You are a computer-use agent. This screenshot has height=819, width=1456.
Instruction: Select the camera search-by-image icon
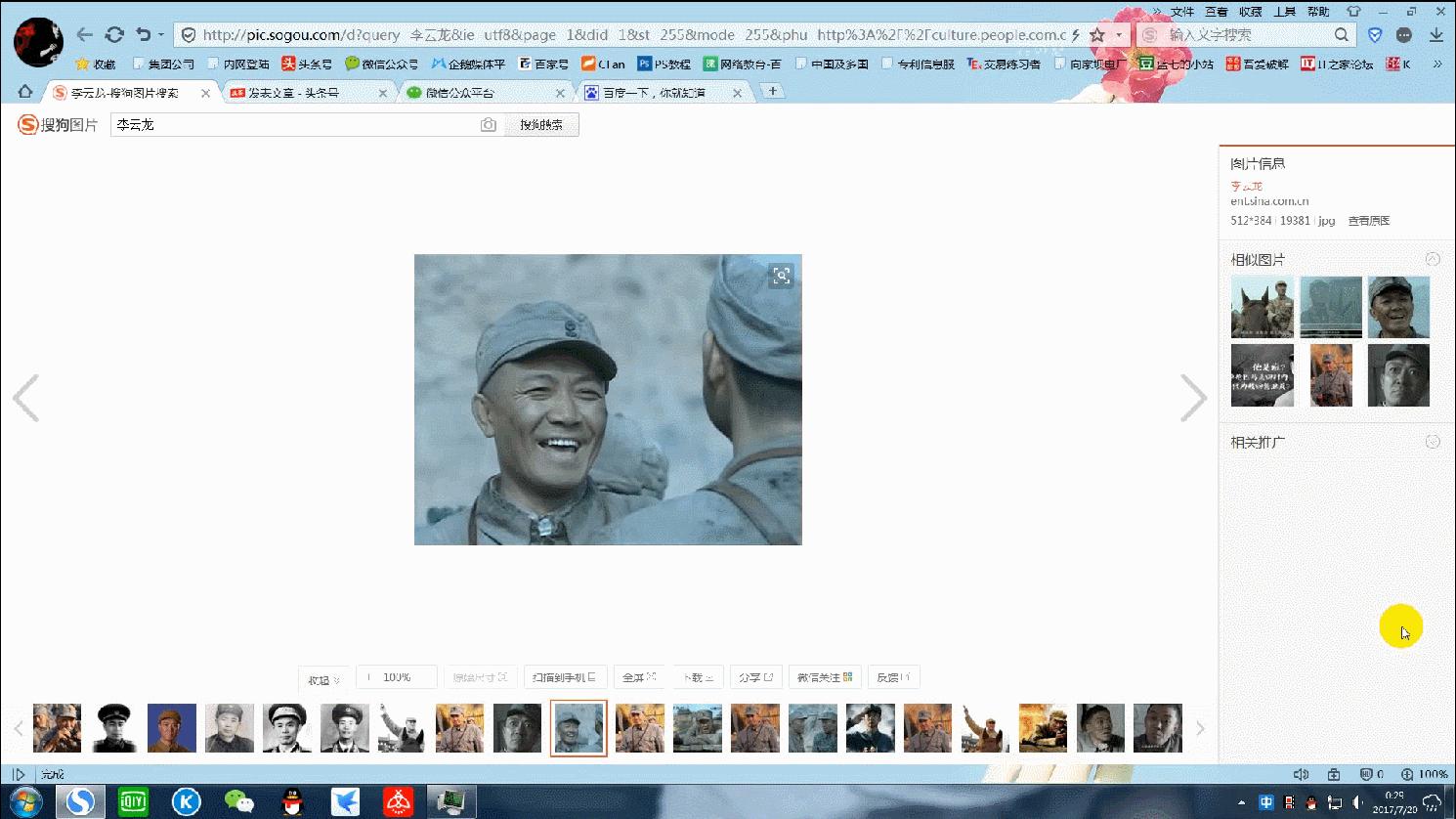coord(488,124)
